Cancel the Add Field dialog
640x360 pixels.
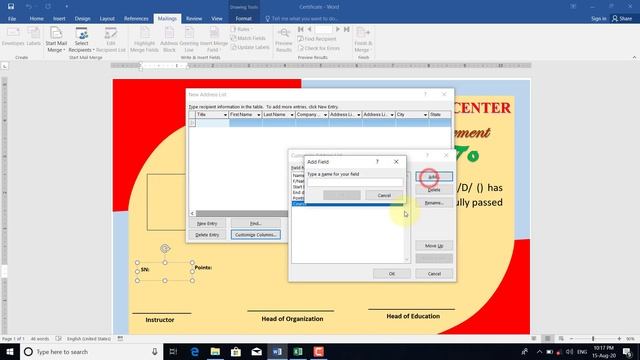click(x=384, y=196)
